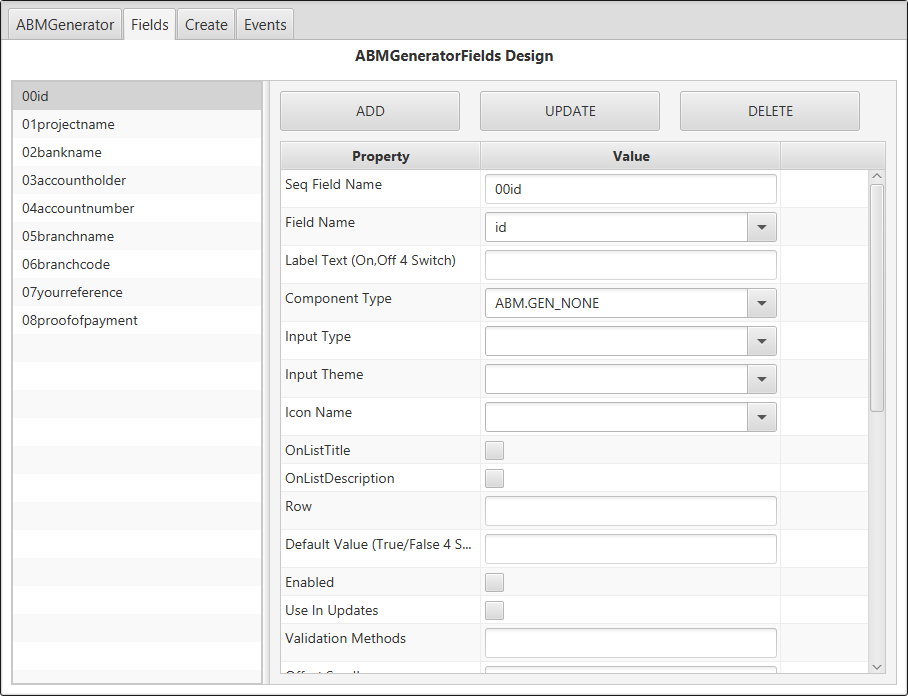Select 04accountnumber in the field list

click(x=78, y=208)
